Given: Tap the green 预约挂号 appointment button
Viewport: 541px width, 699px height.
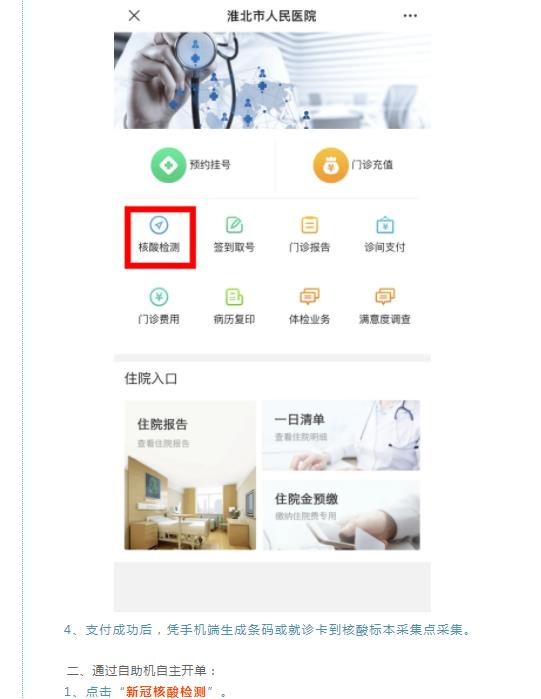Looking at the screenshot, I should click(x=191, y=165).
